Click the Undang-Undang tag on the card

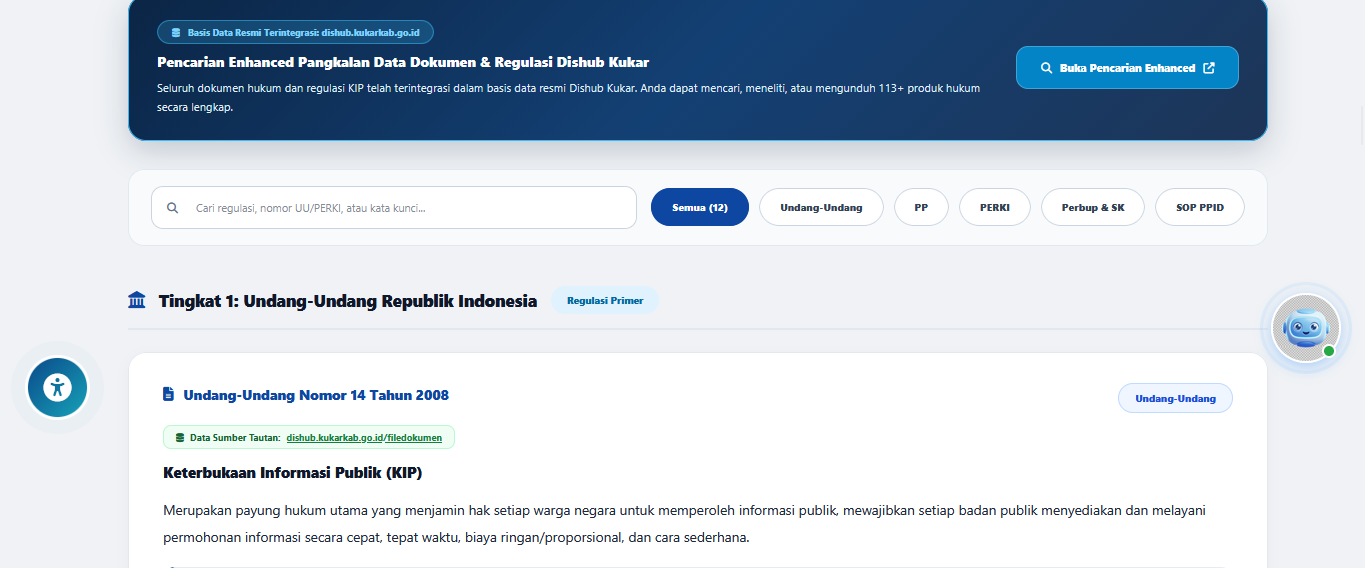click(x=1175, y=398)
